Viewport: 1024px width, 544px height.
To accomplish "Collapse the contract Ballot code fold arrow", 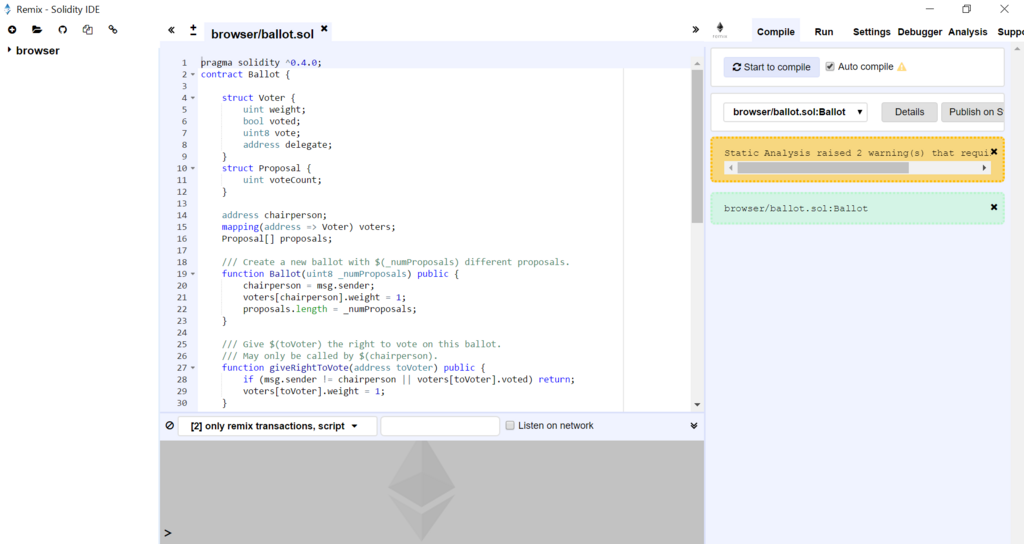I will (193, 74).
